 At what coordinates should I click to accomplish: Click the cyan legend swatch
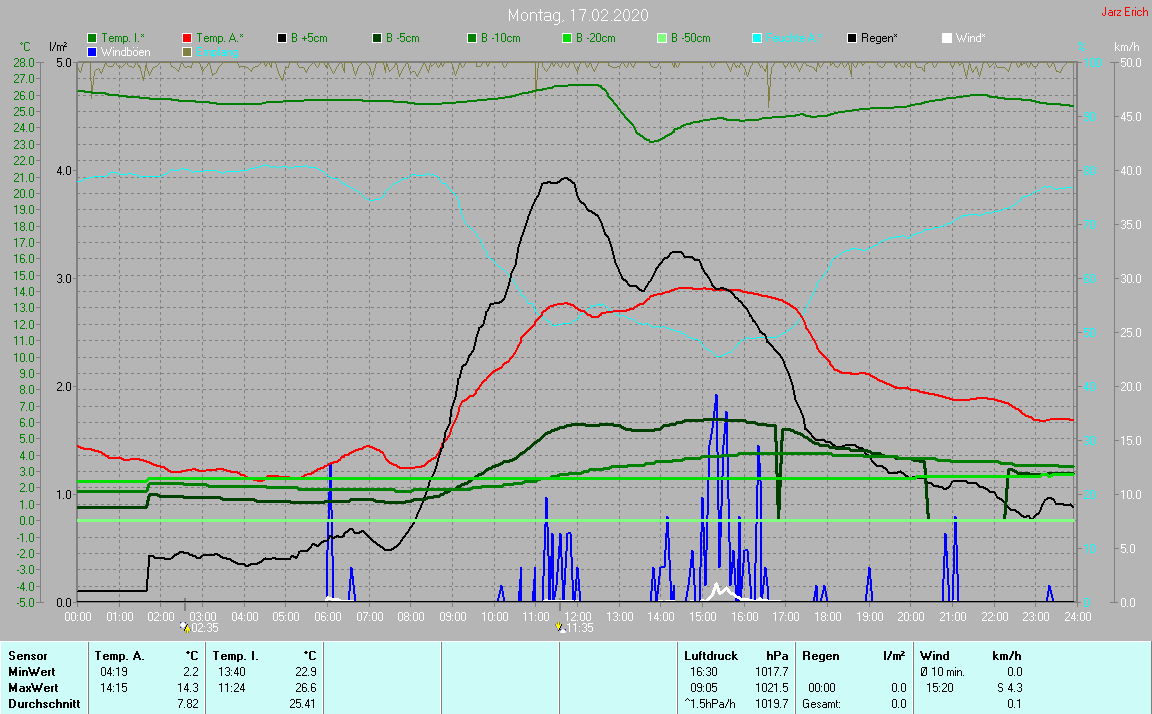pyautogui.click(x=757, y=38)
